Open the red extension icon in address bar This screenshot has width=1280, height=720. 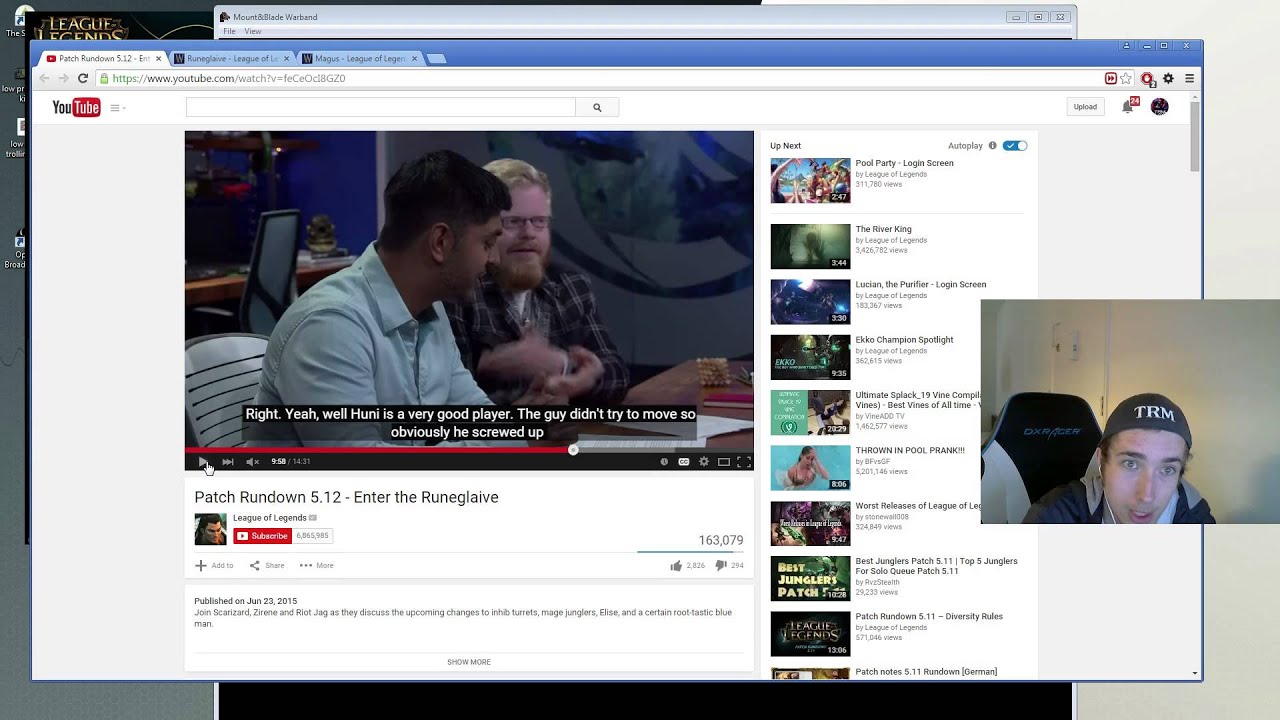(1110, 78)
